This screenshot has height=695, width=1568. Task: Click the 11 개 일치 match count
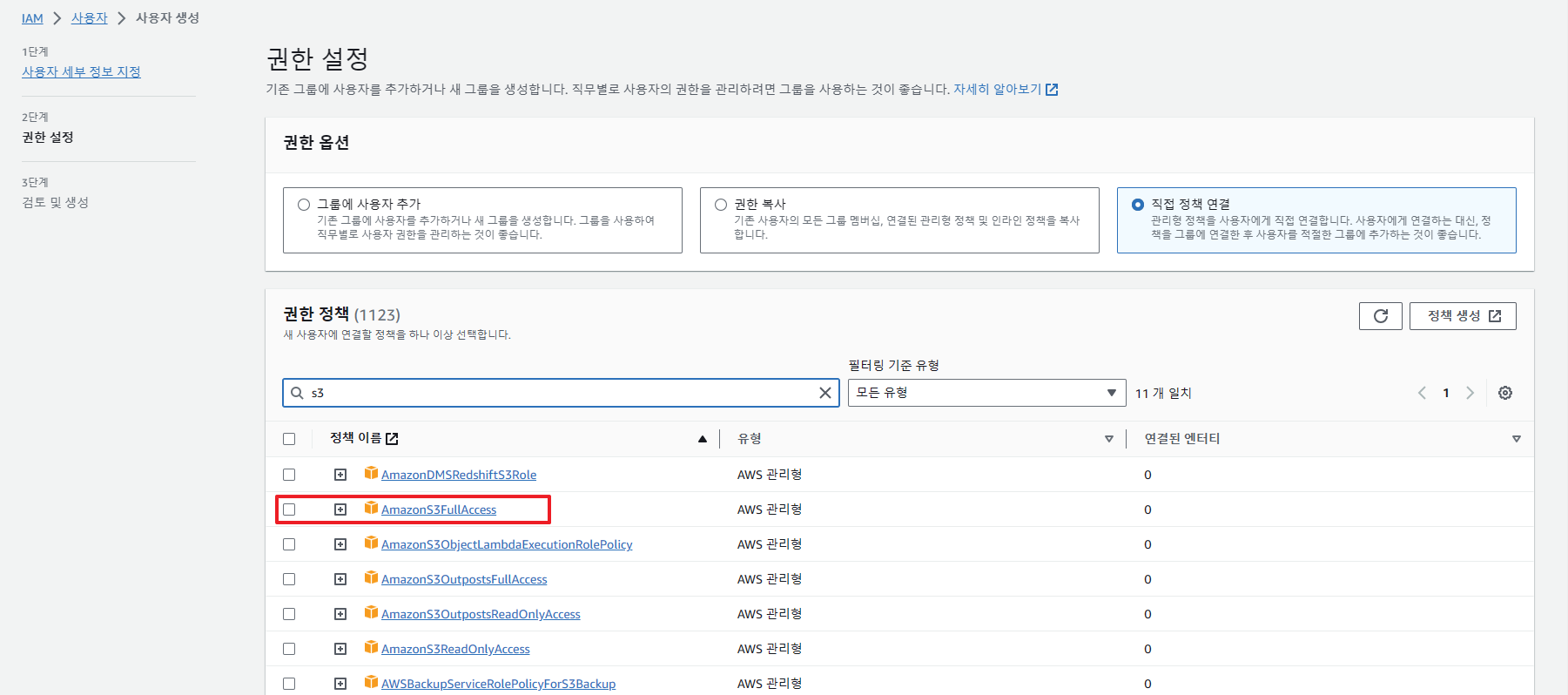coord(1163,394)
